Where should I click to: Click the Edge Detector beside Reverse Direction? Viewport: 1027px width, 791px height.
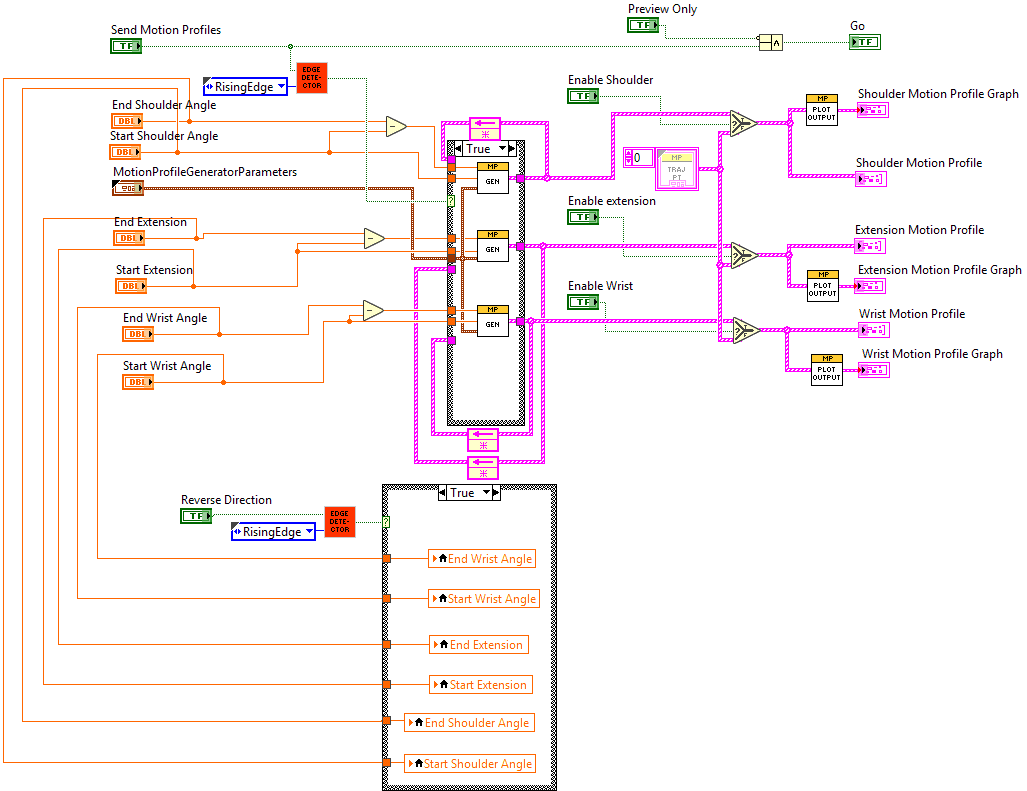point(339,520)
